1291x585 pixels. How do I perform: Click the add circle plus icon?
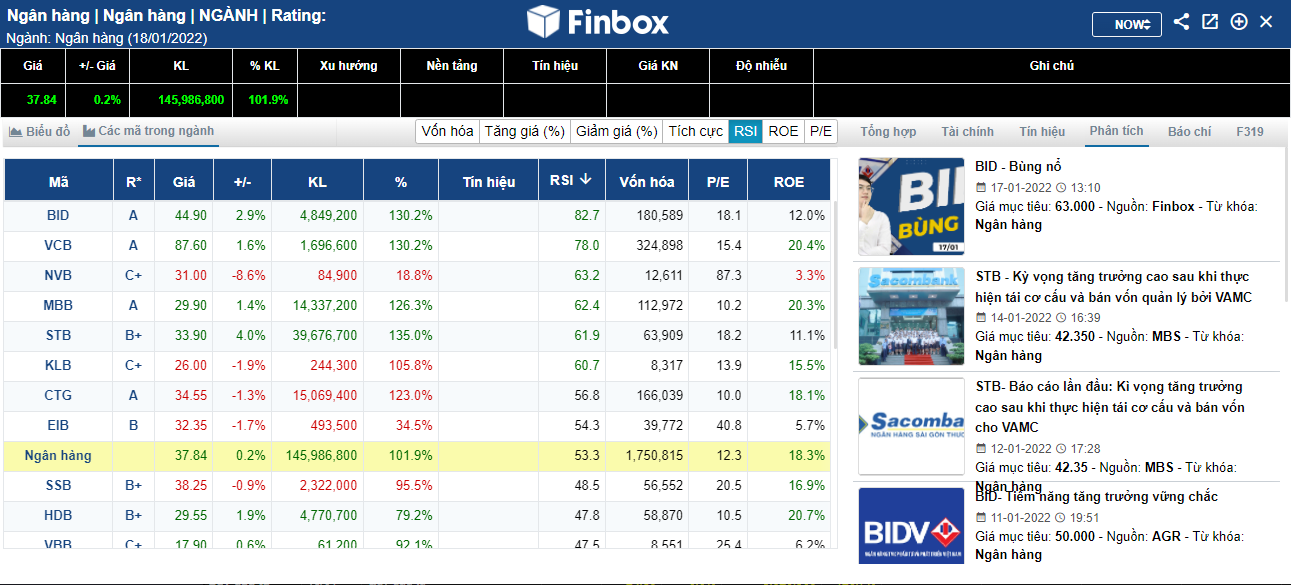click(1239, 22)
